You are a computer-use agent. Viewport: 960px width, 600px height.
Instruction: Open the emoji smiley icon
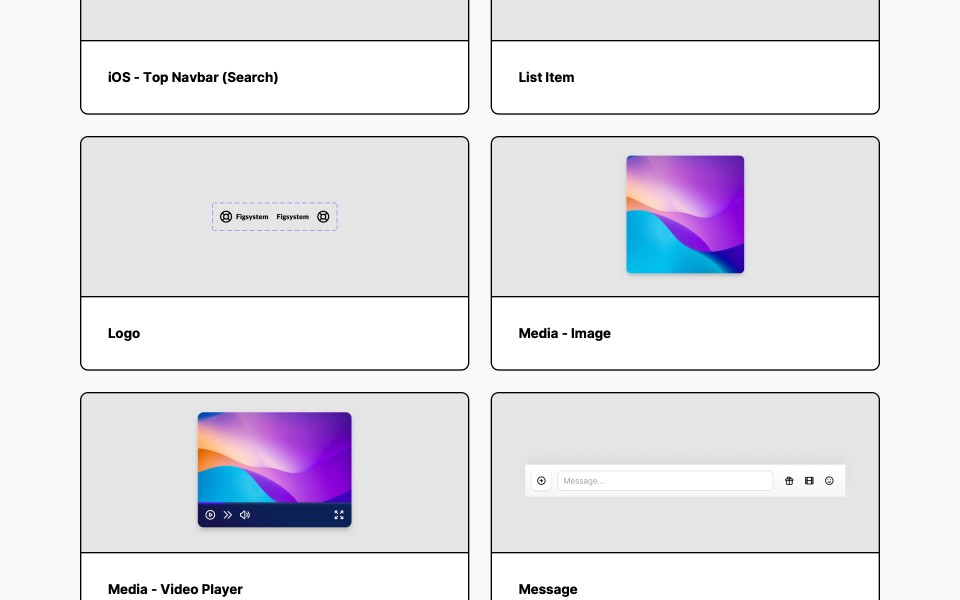pos(829,481)
